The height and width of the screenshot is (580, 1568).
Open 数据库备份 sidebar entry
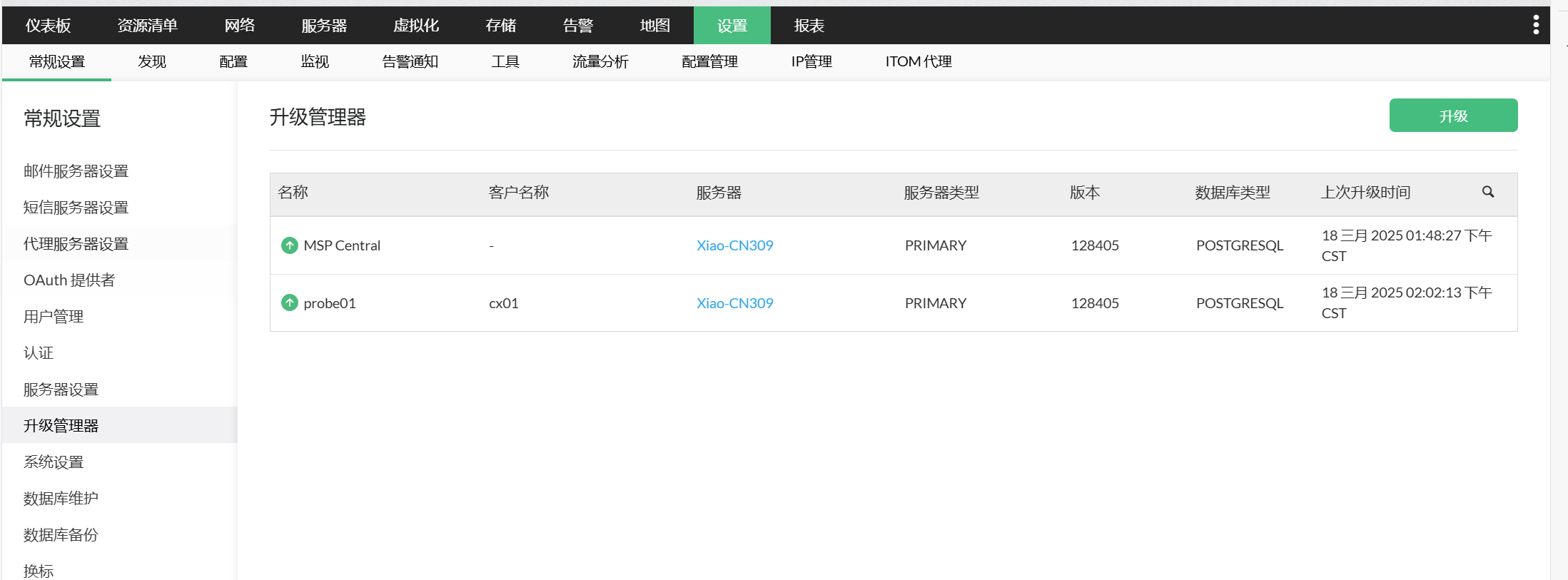[61, 535]
